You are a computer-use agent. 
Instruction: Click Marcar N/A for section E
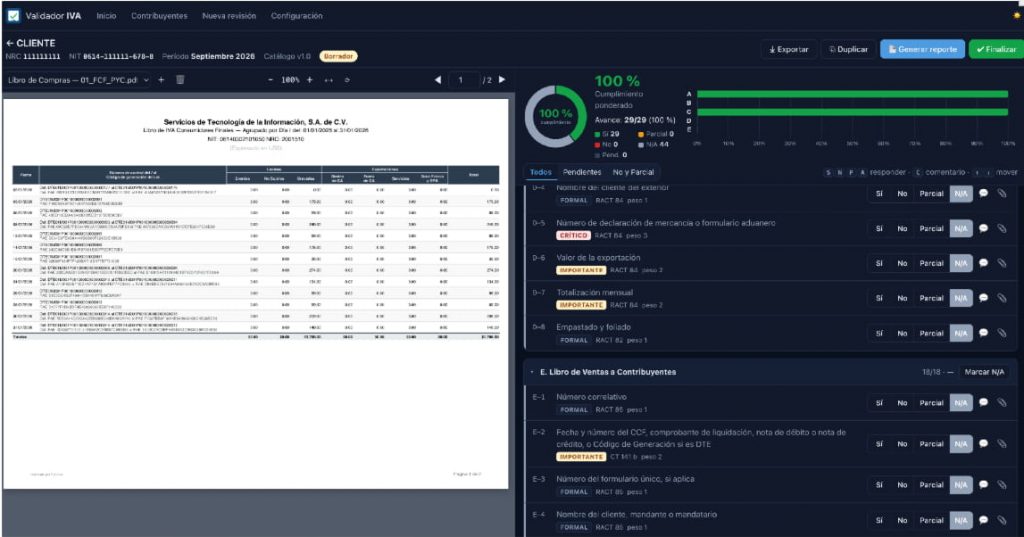(x=984, y=372)
